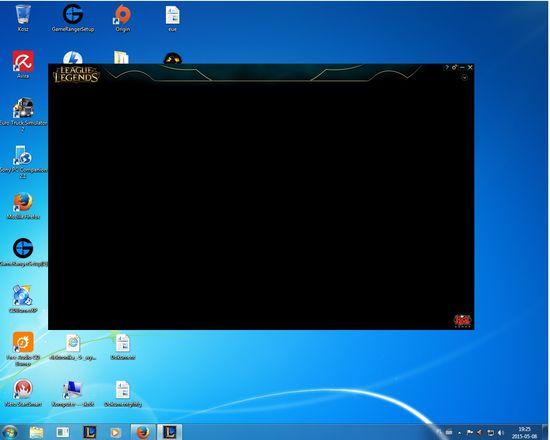Show hidden system tray icons
The width and height of the screenshot is (550, 440).
[460, 433]
